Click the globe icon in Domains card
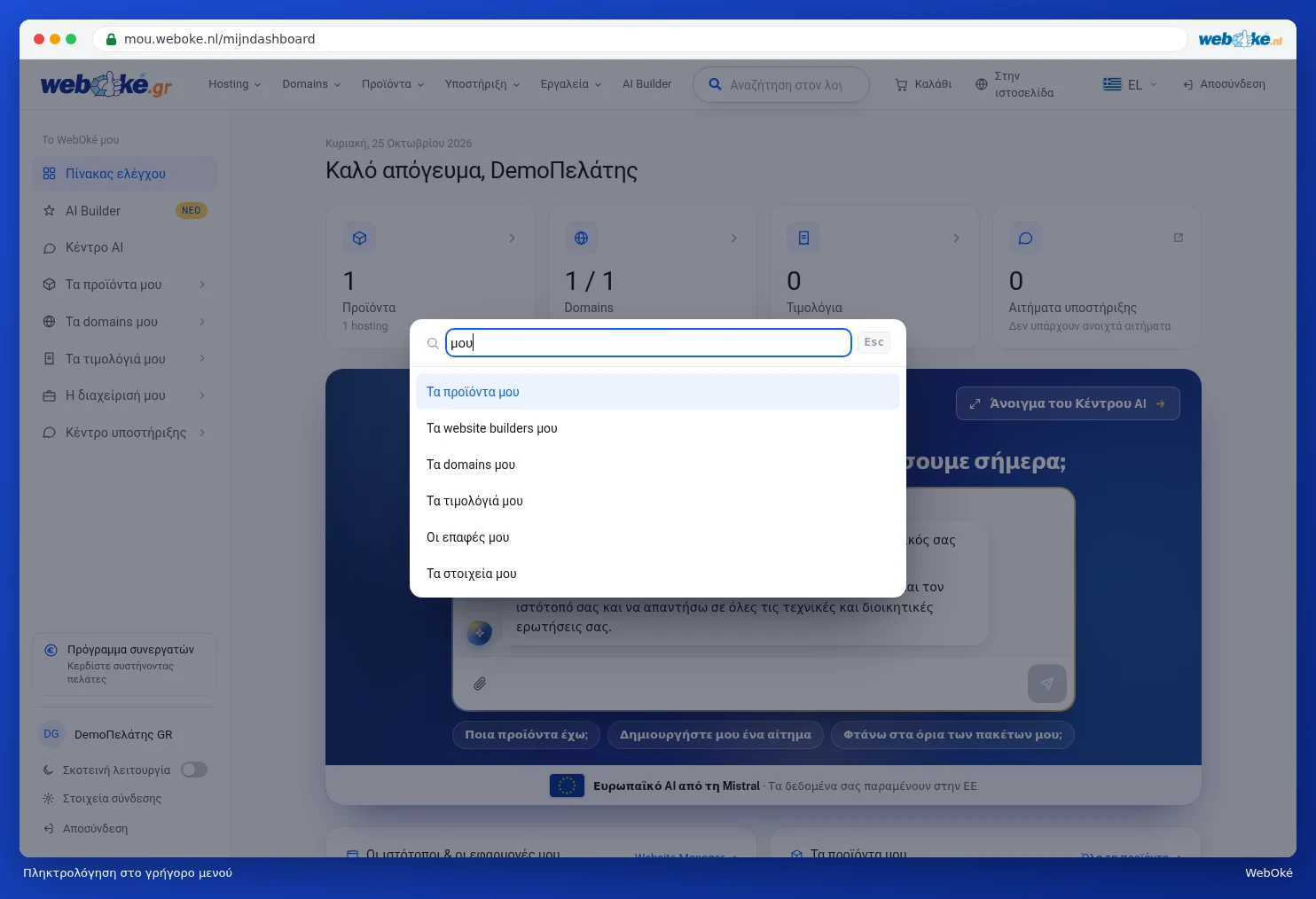This screenshot has width=1316, height=899. pyautogui.click(x=581, y=238)
